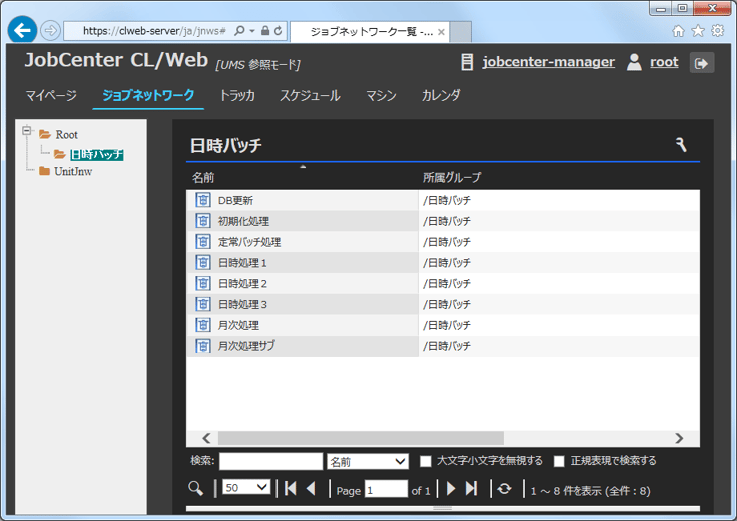This screenshot has height=521, width=737.
Task: Click the 検索 text input field
Action: (271, 461)
